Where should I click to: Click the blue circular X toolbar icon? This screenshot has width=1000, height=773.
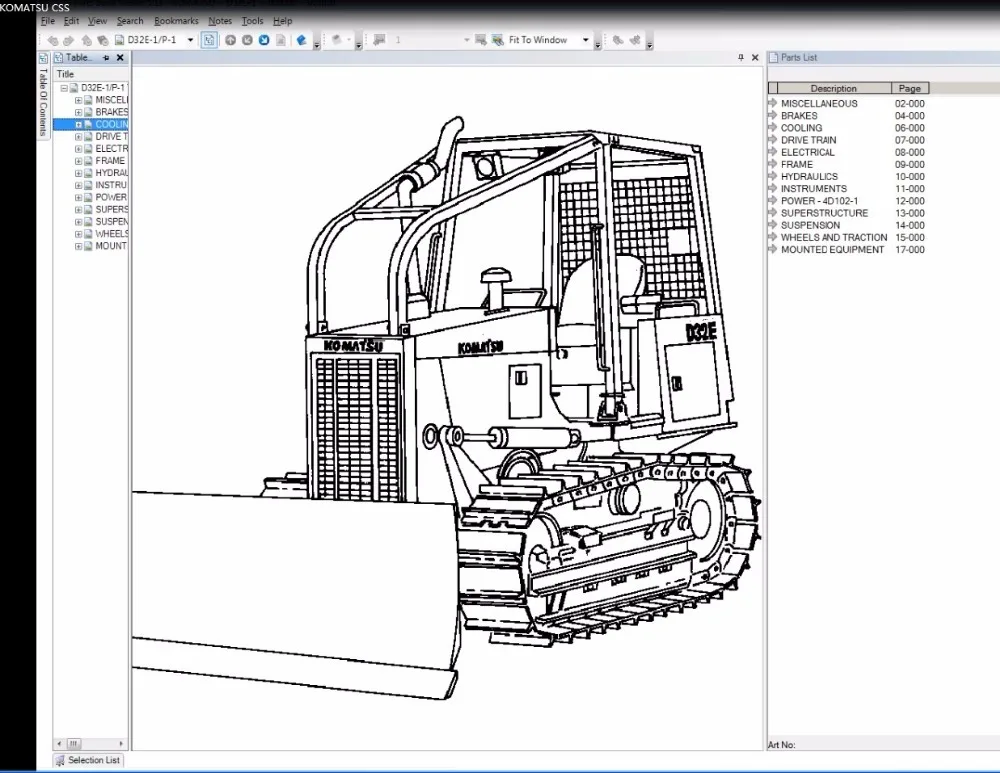click(264, 40)
